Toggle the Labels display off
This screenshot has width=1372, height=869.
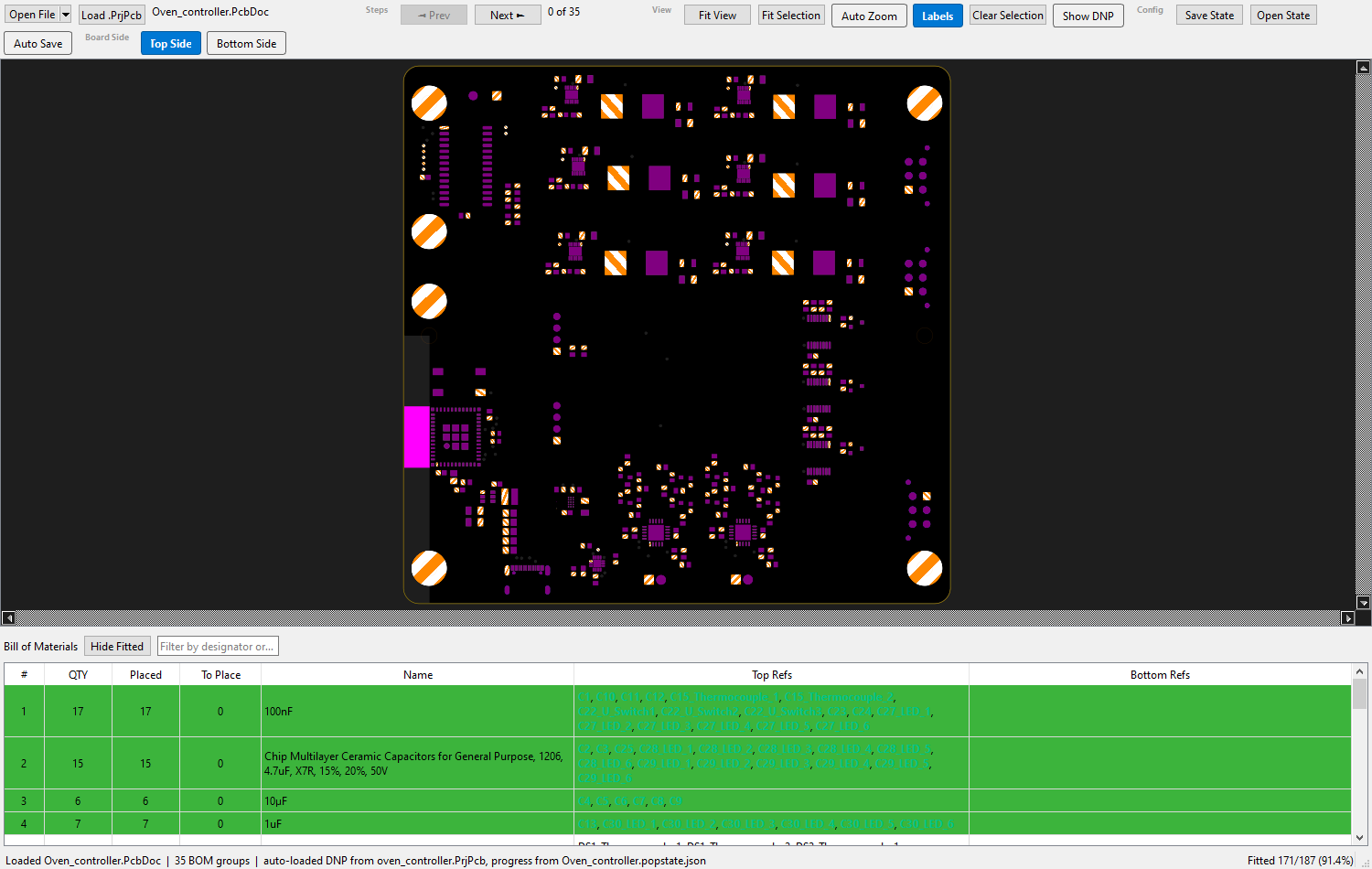tap(938, 16)
